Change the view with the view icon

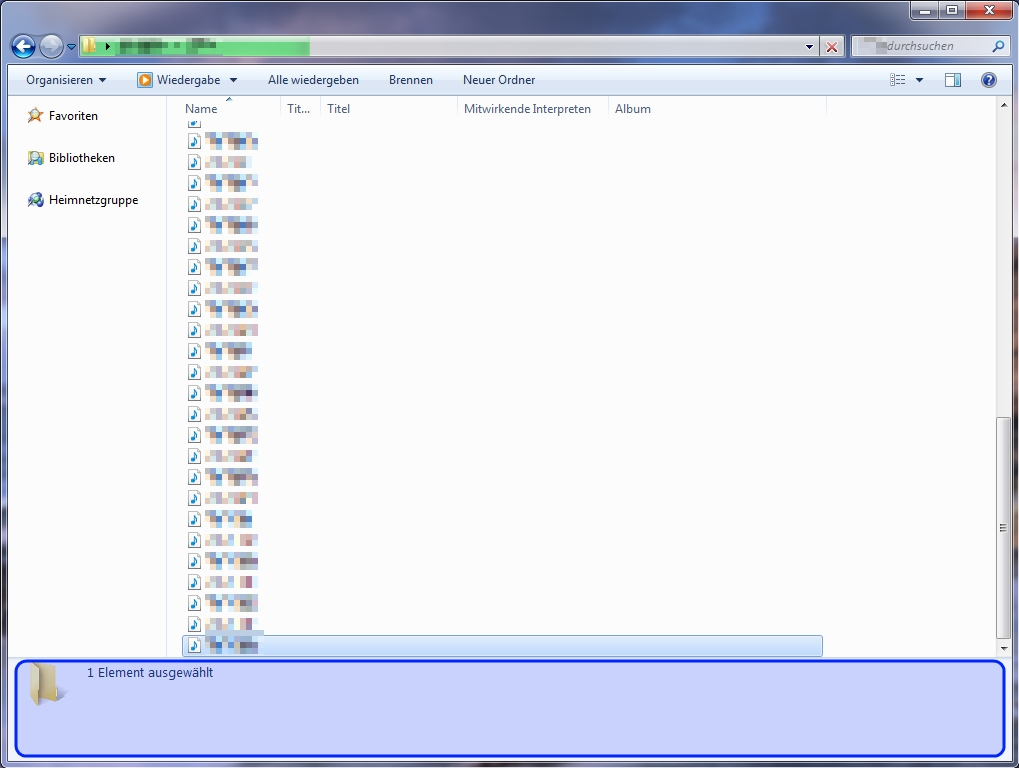click(897, 80)
